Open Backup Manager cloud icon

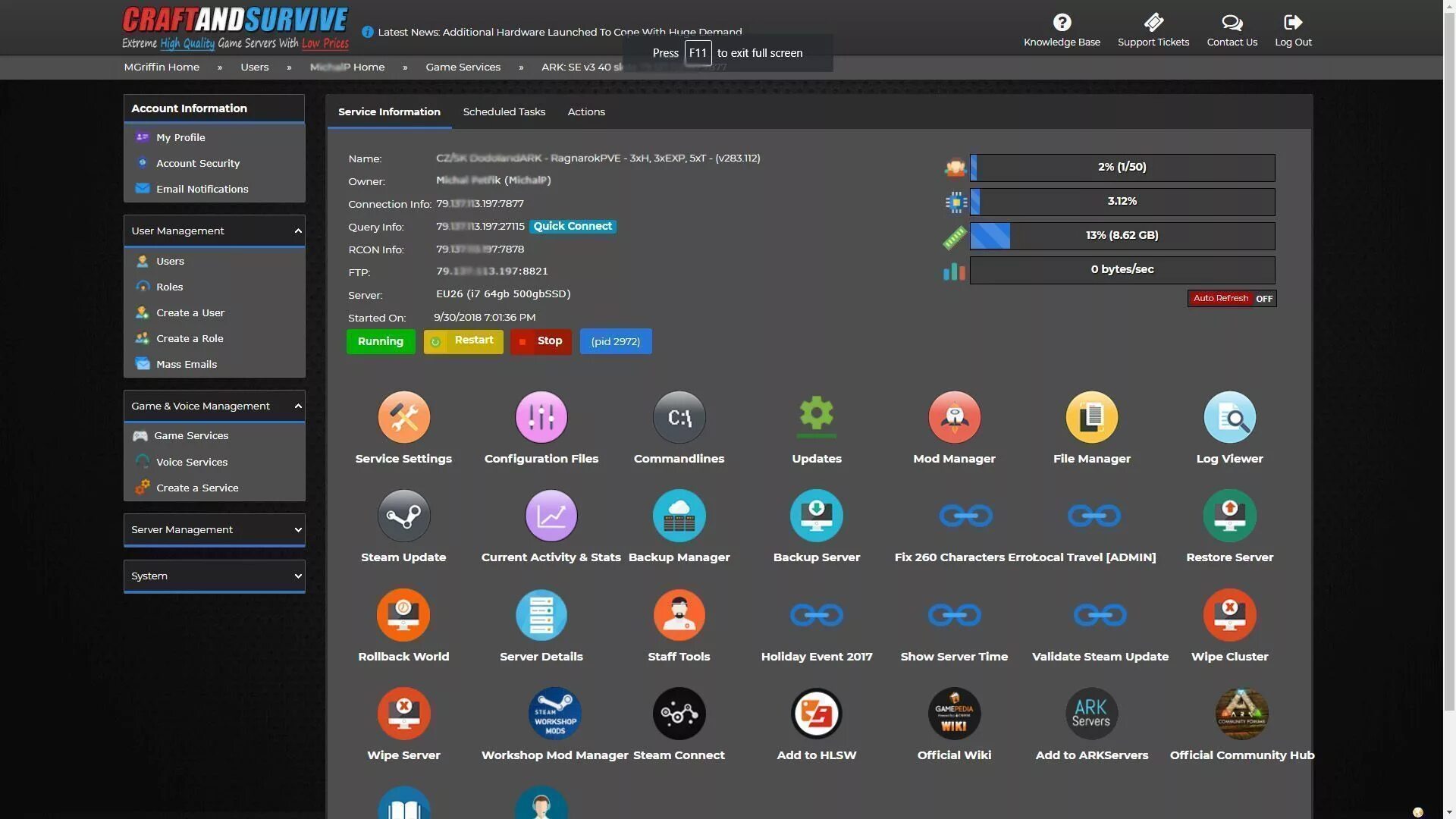(x=679, y=516)
